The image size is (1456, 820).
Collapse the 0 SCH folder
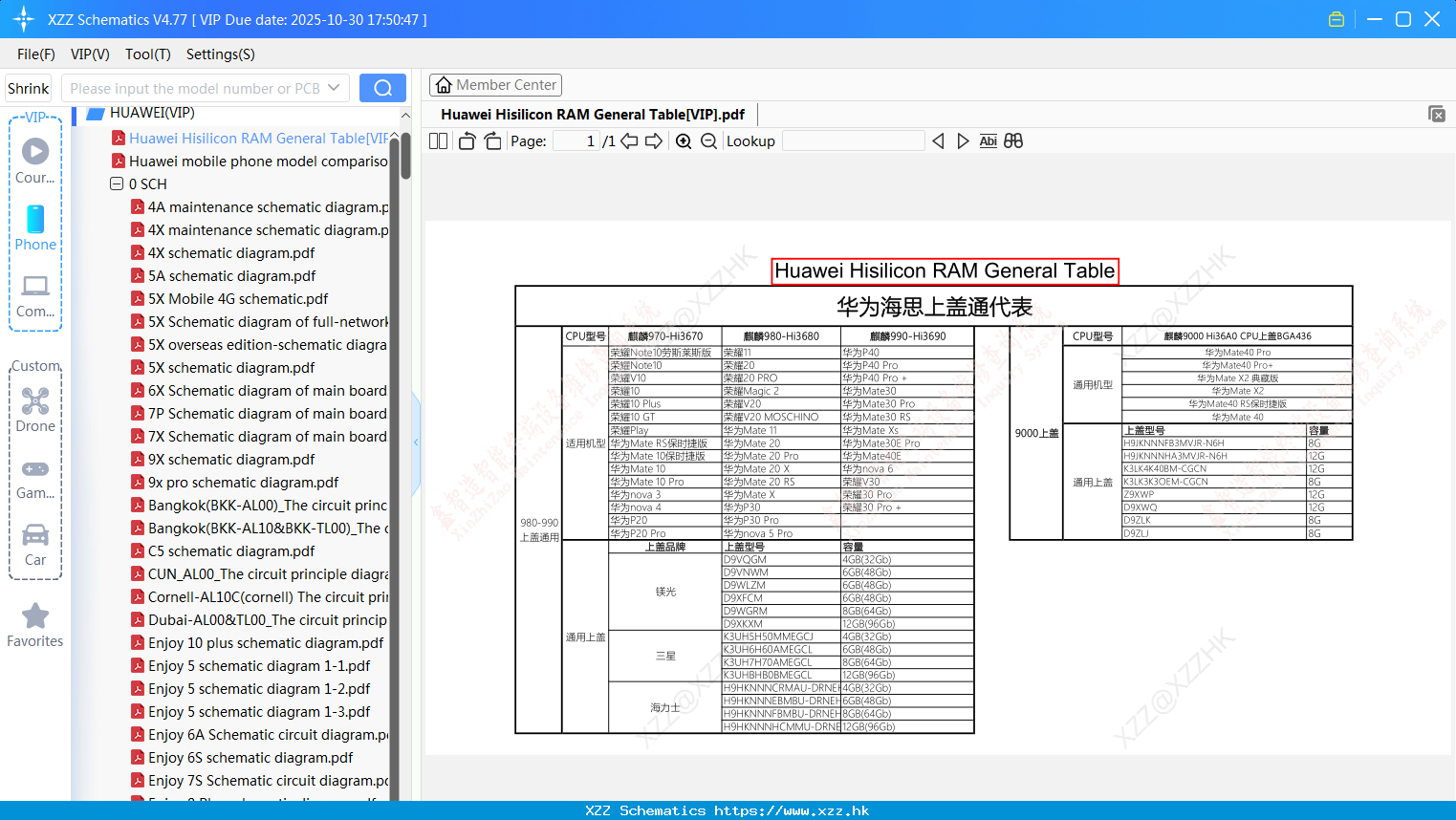point(117,184)
